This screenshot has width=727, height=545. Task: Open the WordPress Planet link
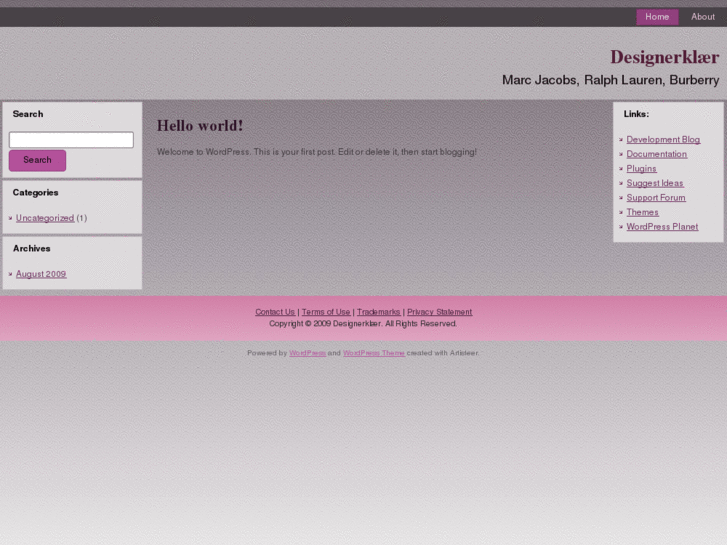click(662, 227)
